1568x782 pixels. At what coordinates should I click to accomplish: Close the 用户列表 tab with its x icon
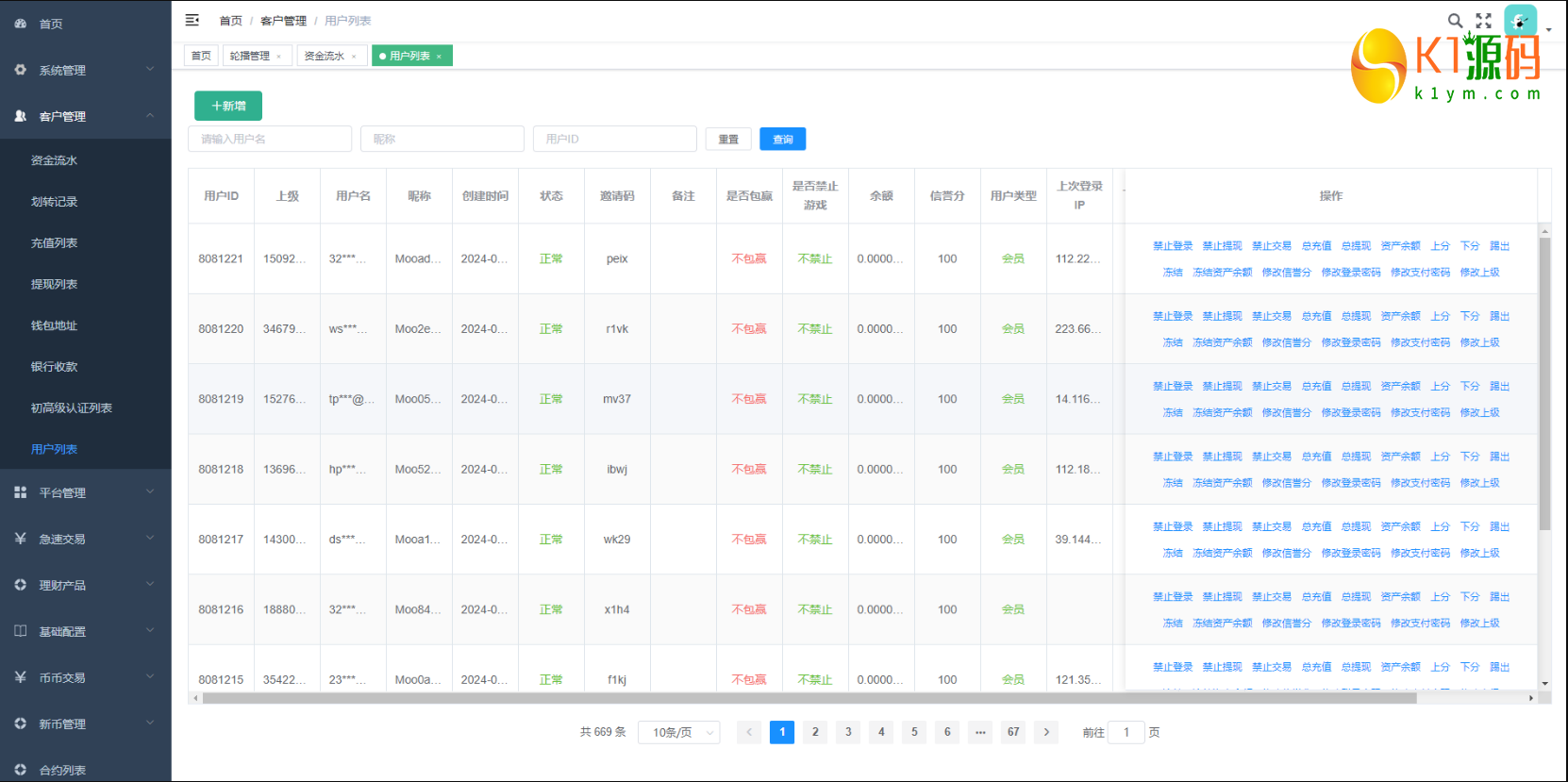click(x=439, y=57)
